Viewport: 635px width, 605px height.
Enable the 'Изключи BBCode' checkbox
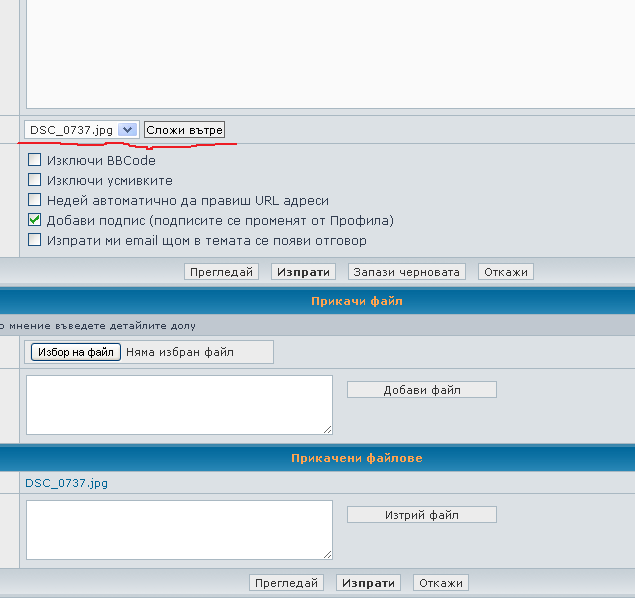pos(35,160)
